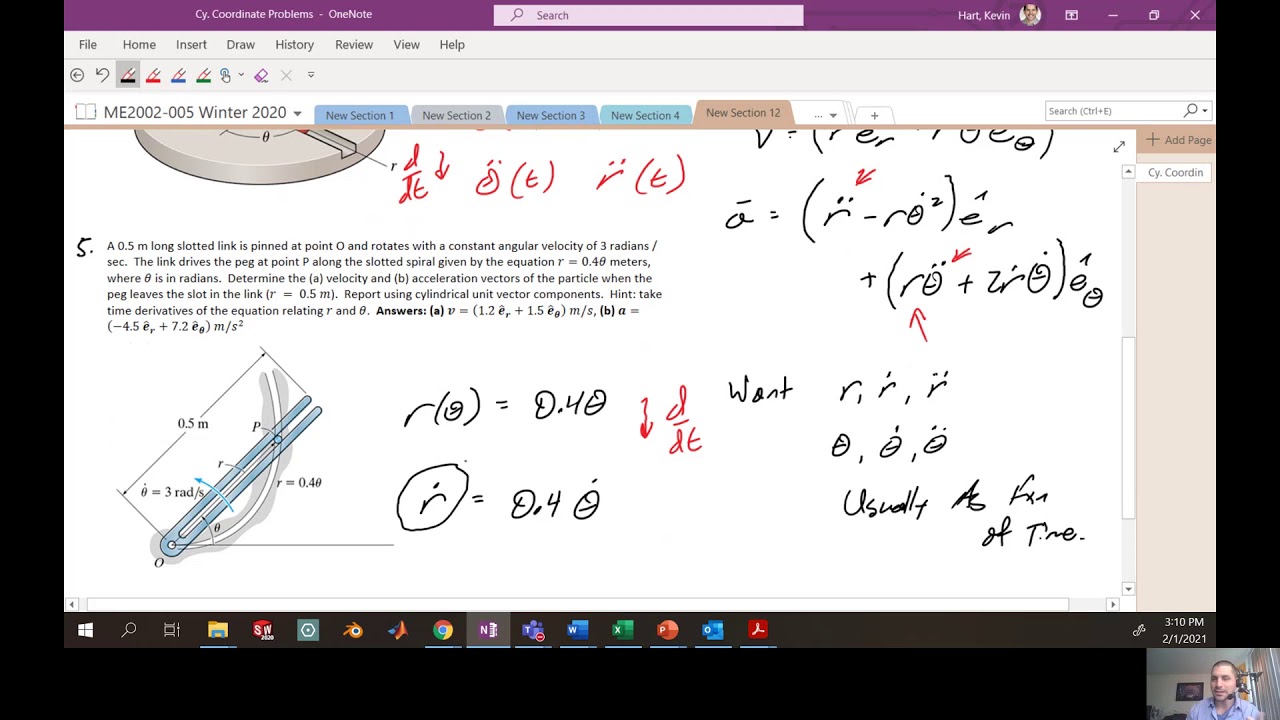This screenshot has height=720, width=1280.
Task: Switch to New Section 2 tab
Action: pyautogui.click(x=456, y=115)
